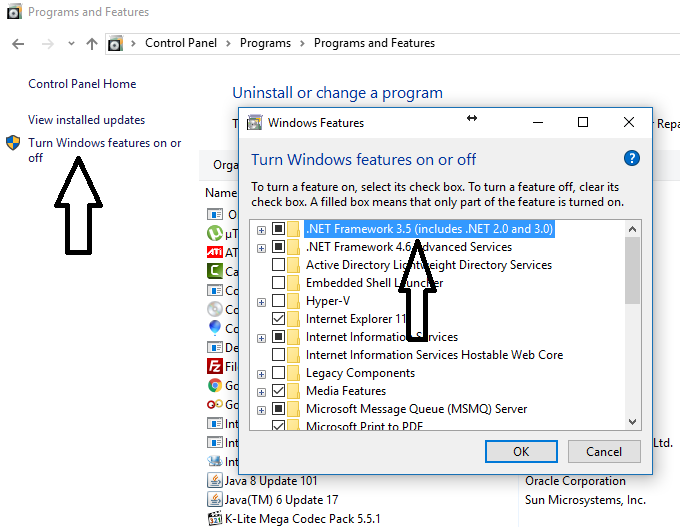
Task: Click the red ATI icon in program list
Action: 215,252
